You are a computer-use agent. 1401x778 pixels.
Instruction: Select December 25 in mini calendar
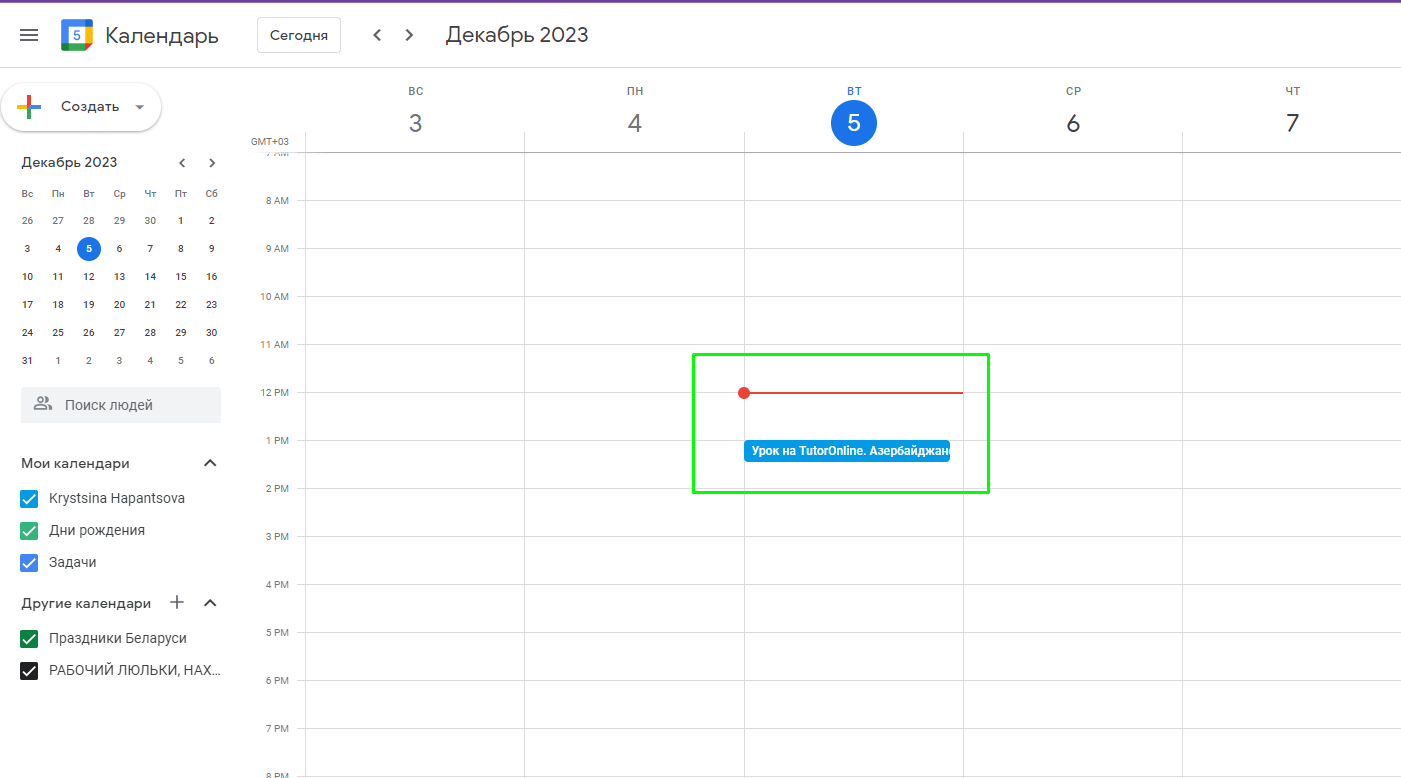[x=58, y=332]
